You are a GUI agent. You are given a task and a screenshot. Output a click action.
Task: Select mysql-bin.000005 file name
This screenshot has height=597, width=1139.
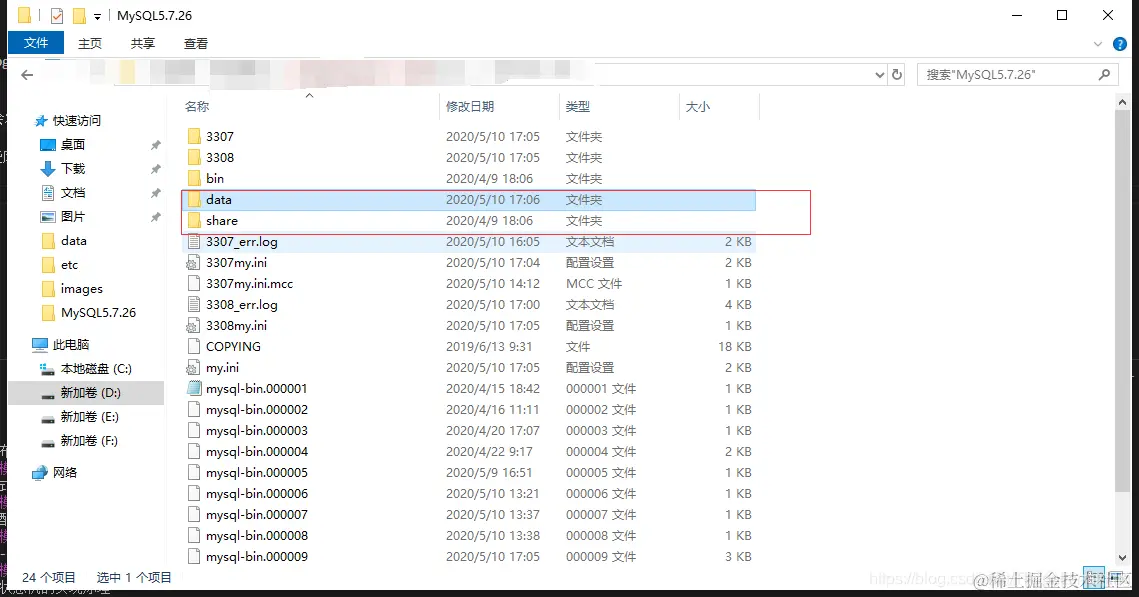256,473
